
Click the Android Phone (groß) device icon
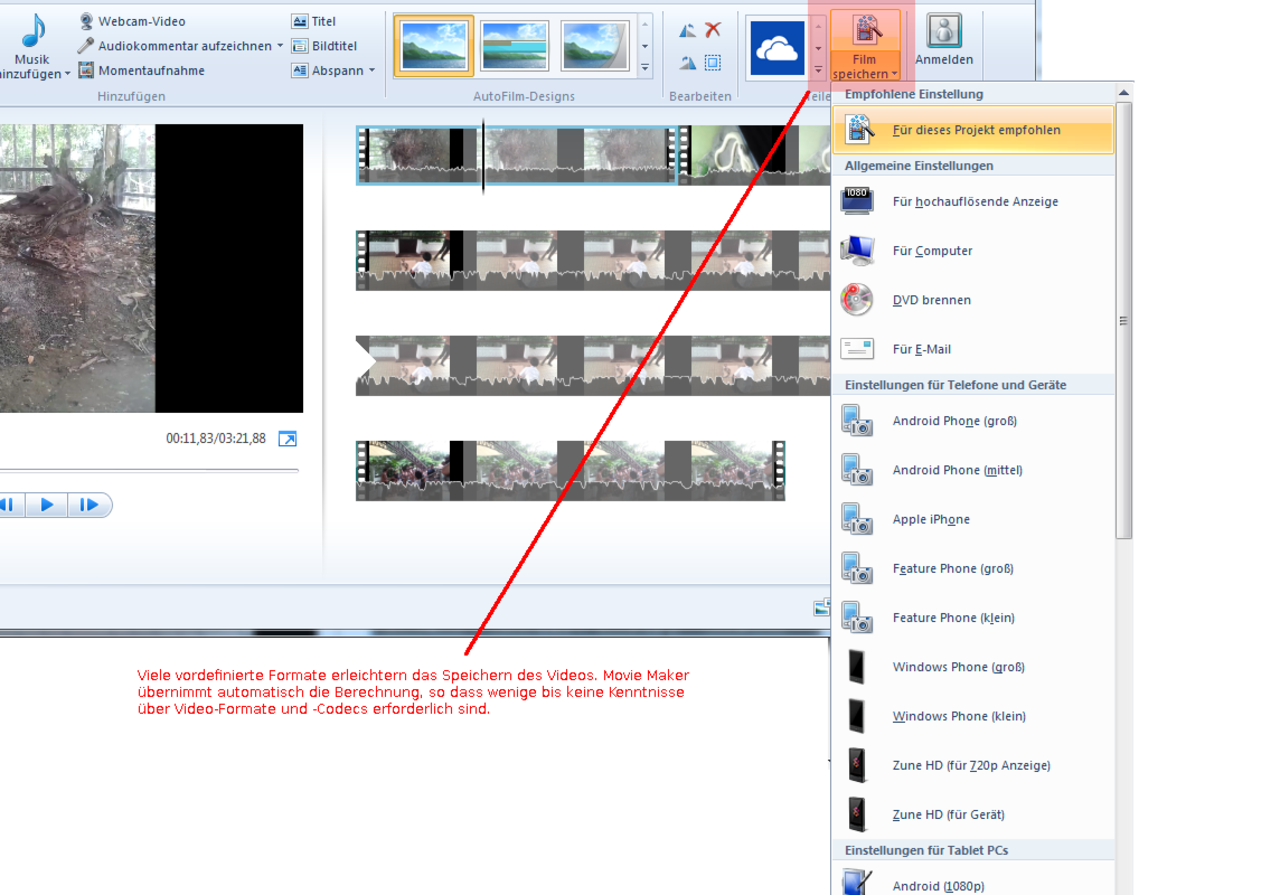click(x=857, y=420)
